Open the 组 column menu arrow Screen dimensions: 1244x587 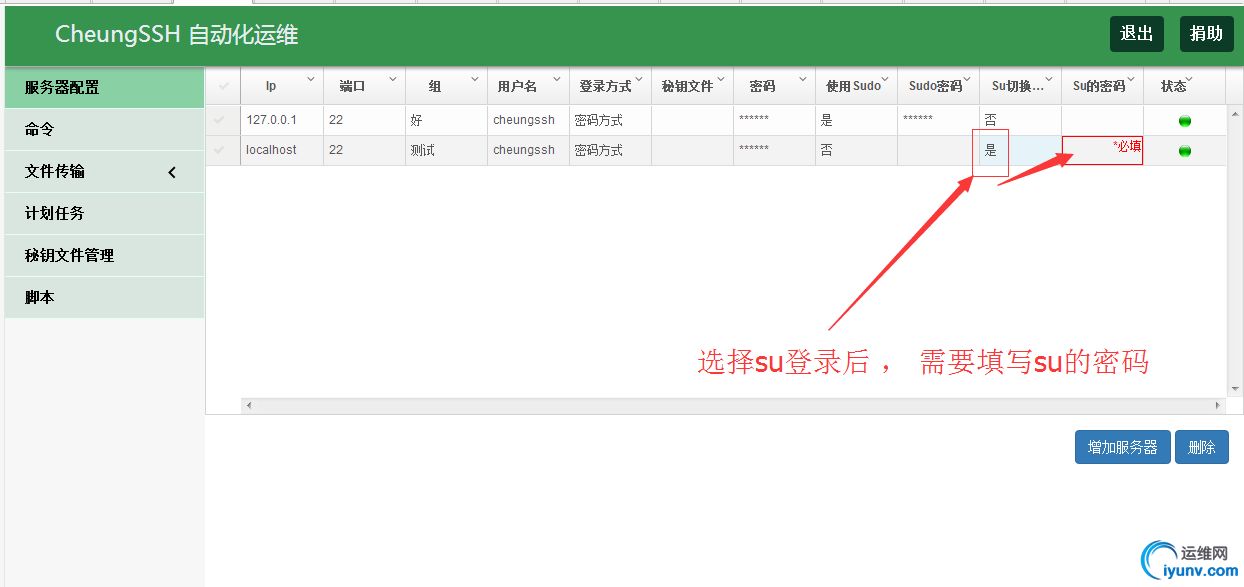click(474, 78)
